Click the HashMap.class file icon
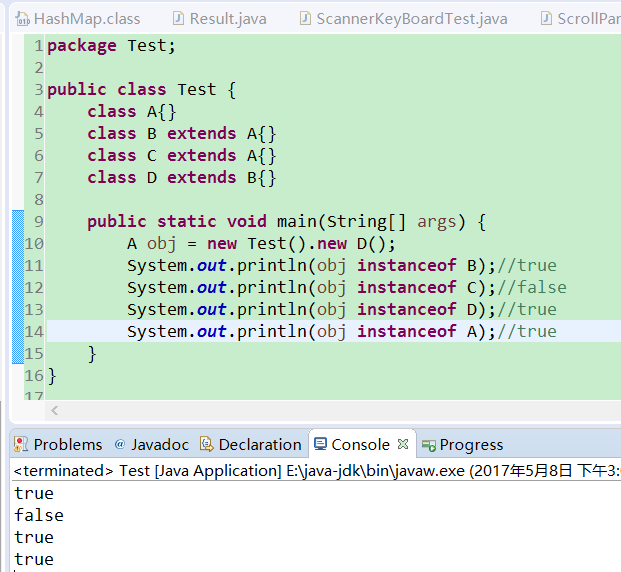 (23, 19)
